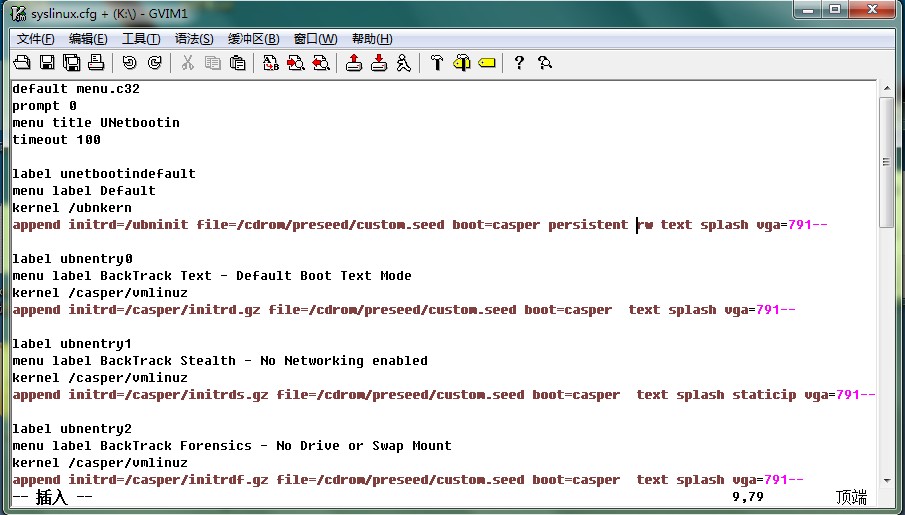Screen dimensions: 905x515
Task: Click the scrollbar down arrow
Action: [887, 480]
